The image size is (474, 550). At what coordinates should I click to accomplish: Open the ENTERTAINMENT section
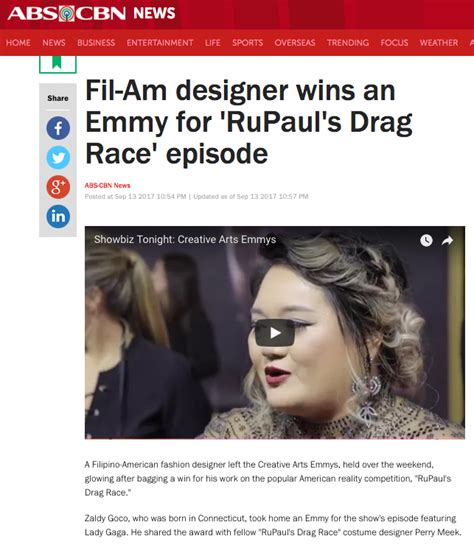click(x=160, y=43)
